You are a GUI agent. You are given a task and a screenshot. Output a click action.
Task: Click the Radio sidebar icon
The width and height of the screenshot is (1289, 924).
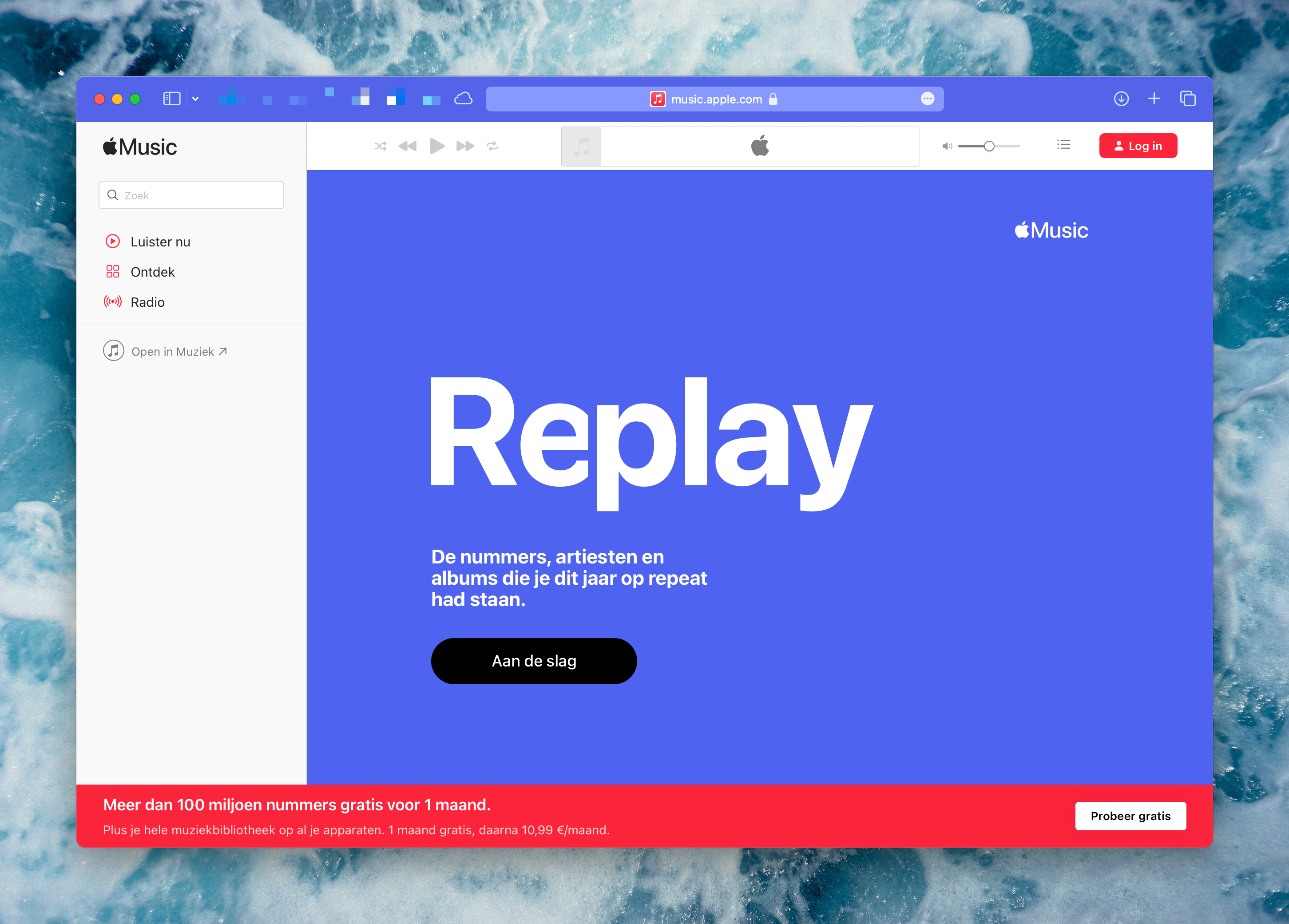tap(113, 302)
